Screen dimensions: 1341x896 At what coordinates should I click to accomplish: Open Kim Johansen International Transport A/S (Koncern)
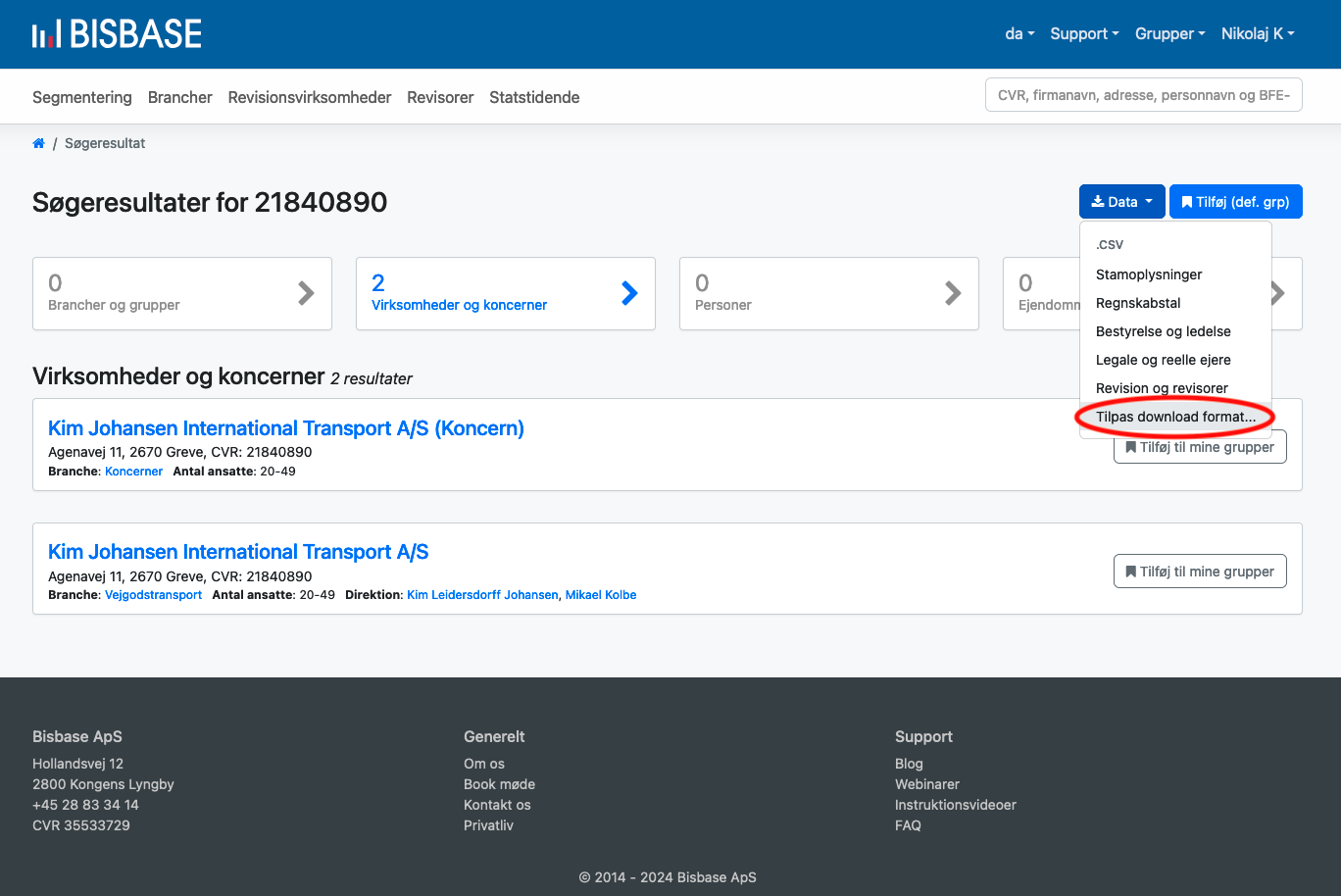coord(286,428)
